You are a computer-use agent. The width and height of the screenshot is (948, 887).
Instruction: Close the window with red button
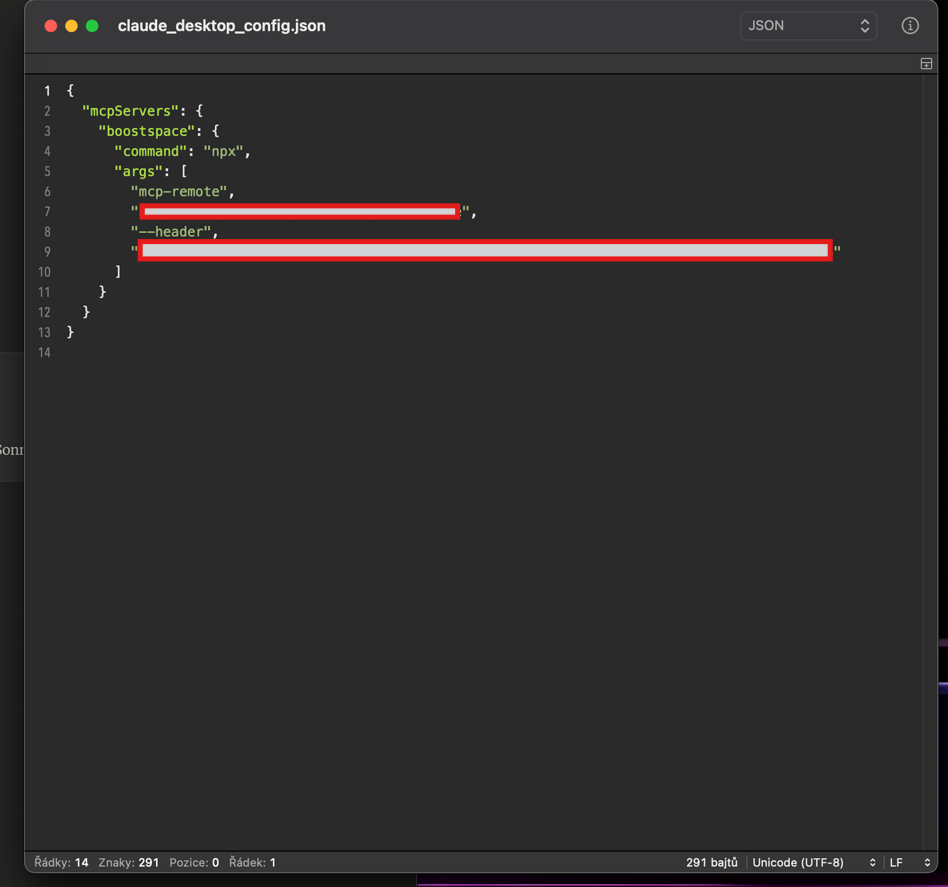click(51, 26)
